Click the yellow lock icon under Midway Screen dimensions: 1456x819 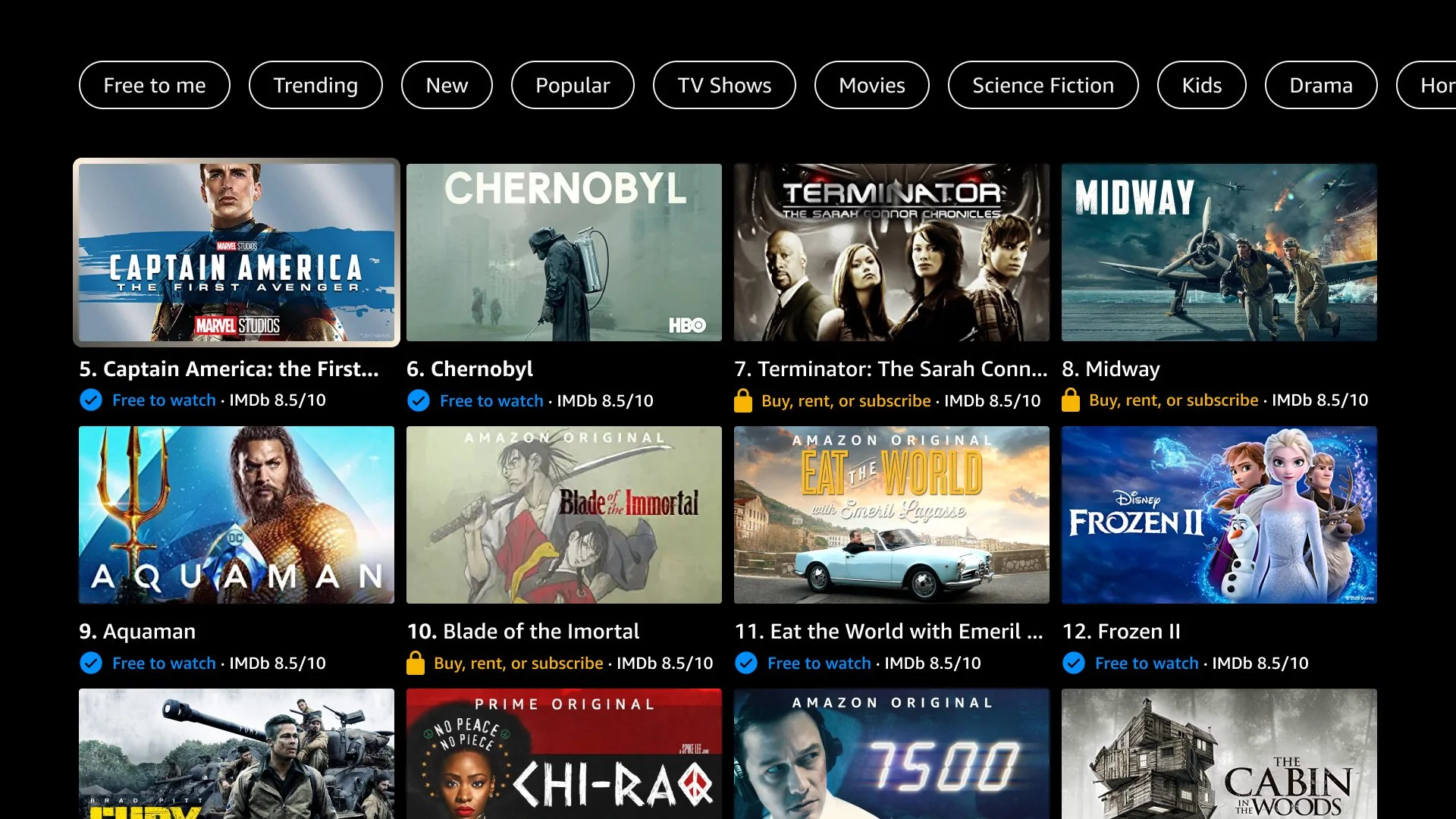(1071, 400)
